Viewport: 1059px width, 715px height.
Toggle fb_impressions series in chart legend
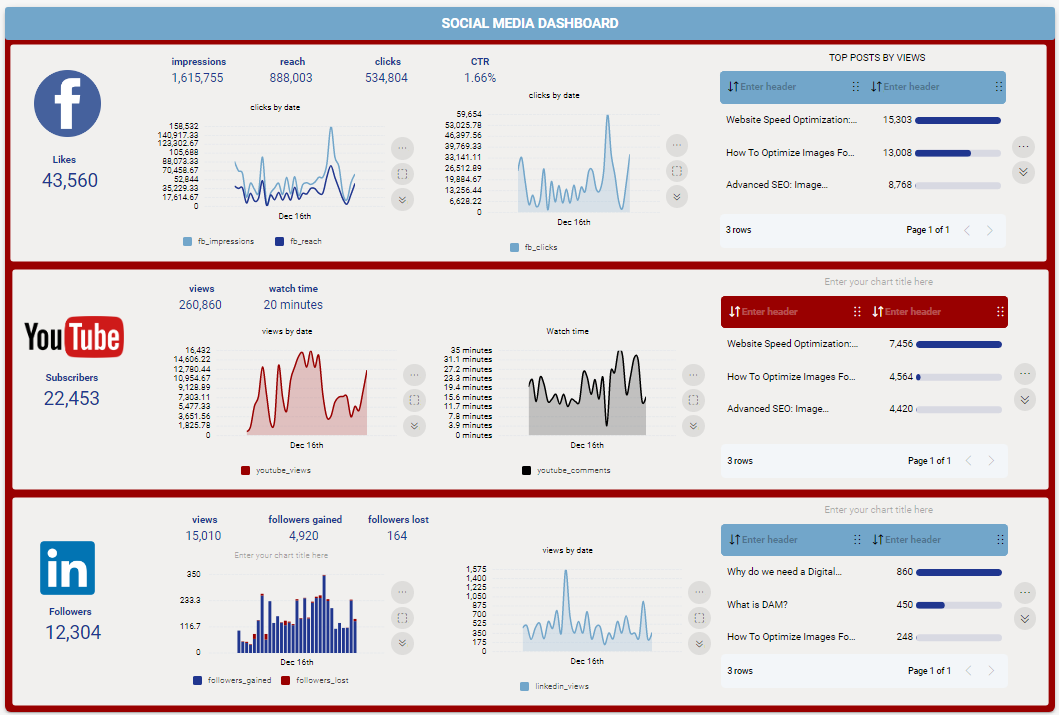(219, 241)
